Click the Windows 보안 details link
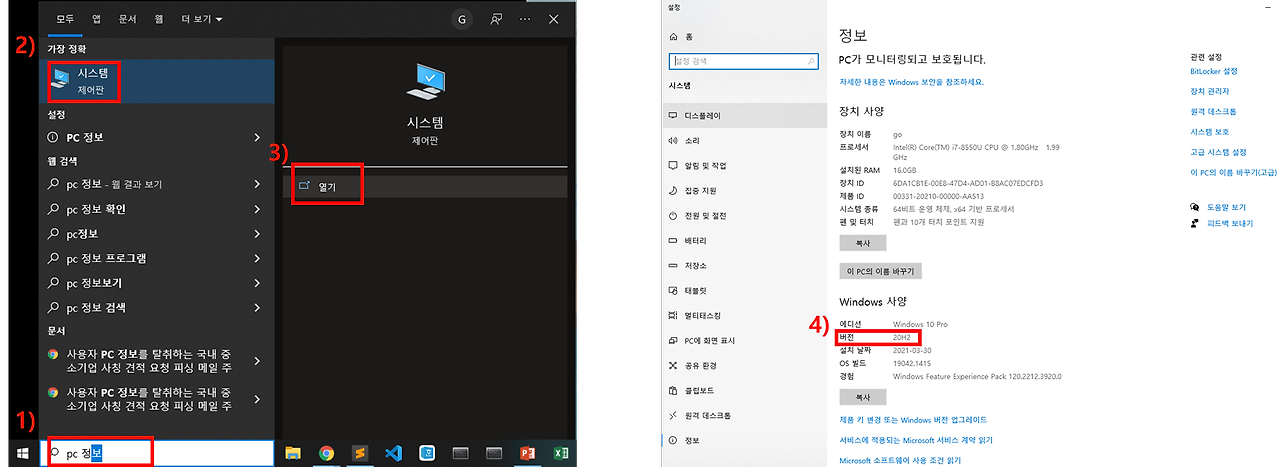Image resolution: width=1280 pixels, height=467 pixels. pos(911,81)
